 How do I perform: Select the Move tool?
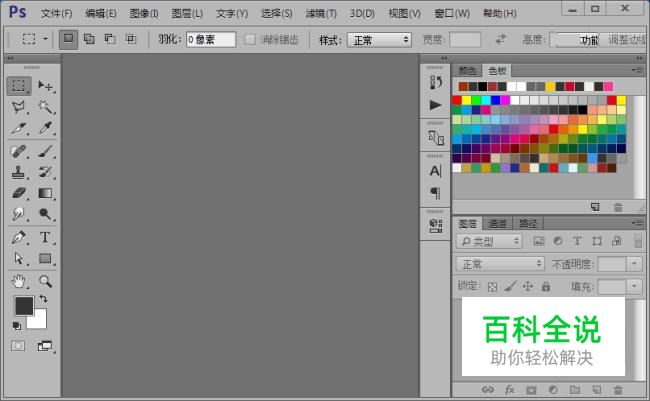tap(45, 86)
